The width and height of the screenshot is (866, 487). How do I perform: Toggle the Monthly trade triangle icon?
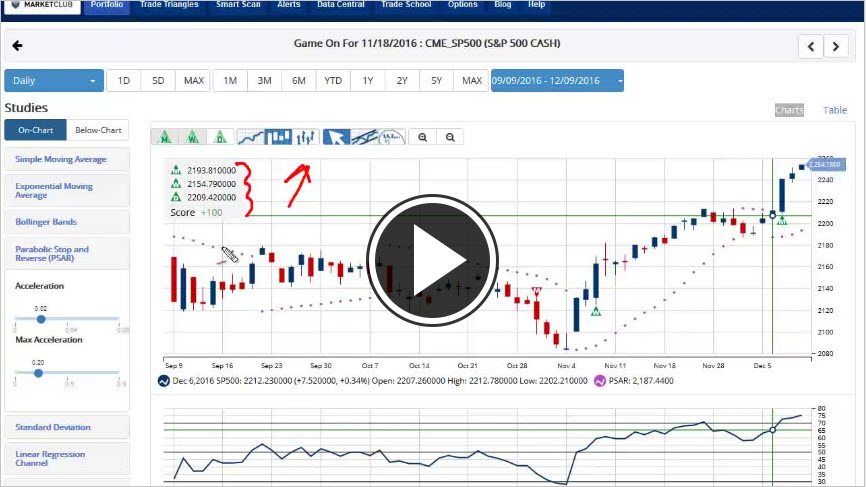coord(165,137)
